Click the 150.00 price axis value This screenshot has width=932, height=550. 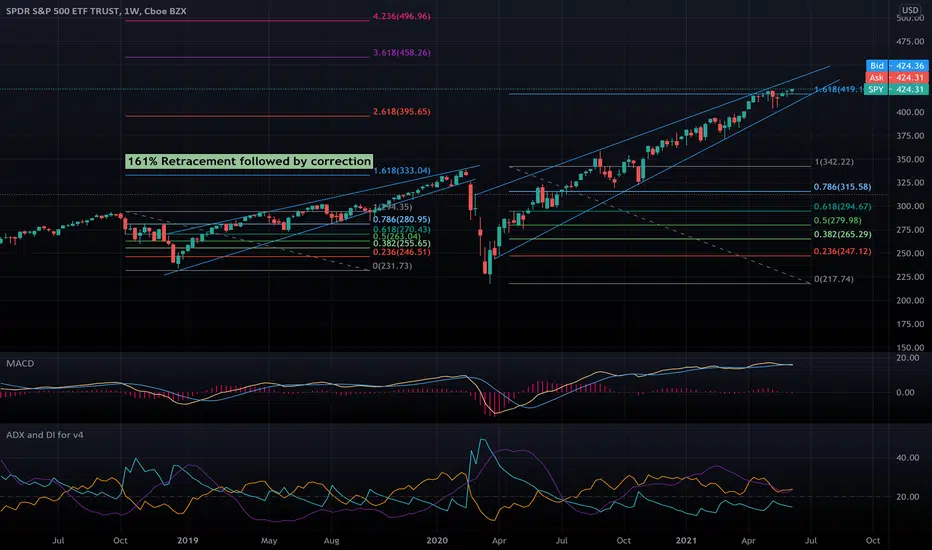(x=910, y=347)
